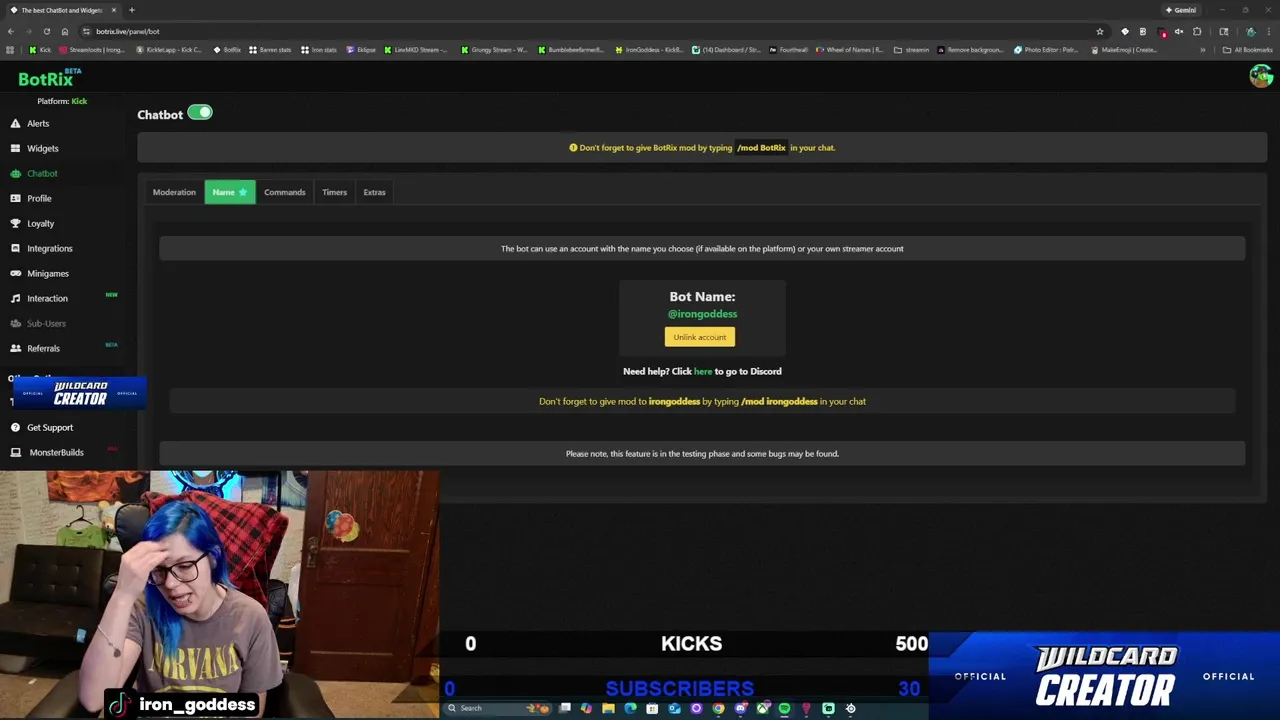Open the MonsterBuilds sidebar item
Viewport: 1280px width, 720px height.
pyautogui.click(x=56, y=452)
